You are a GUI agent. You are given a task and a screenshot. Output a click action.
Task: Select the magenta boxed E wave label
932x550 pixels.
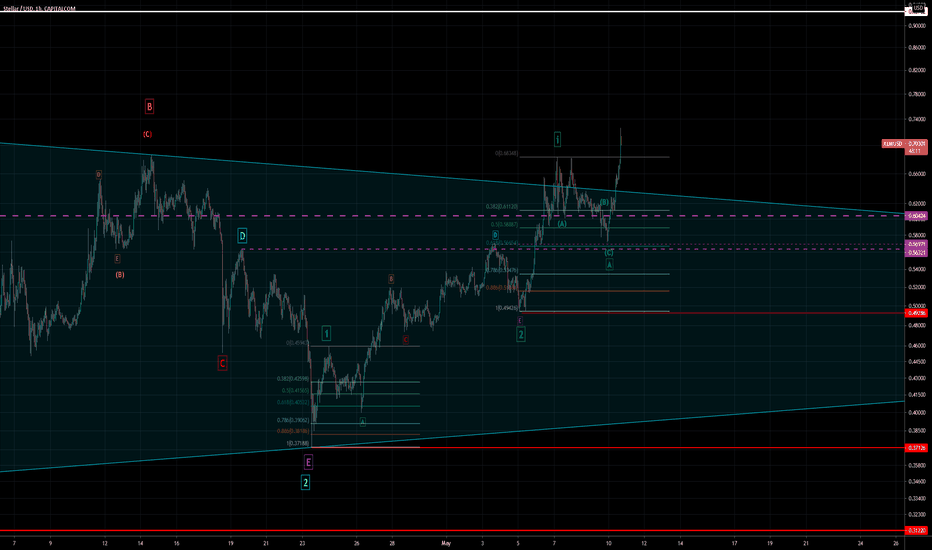click(308, 462)
